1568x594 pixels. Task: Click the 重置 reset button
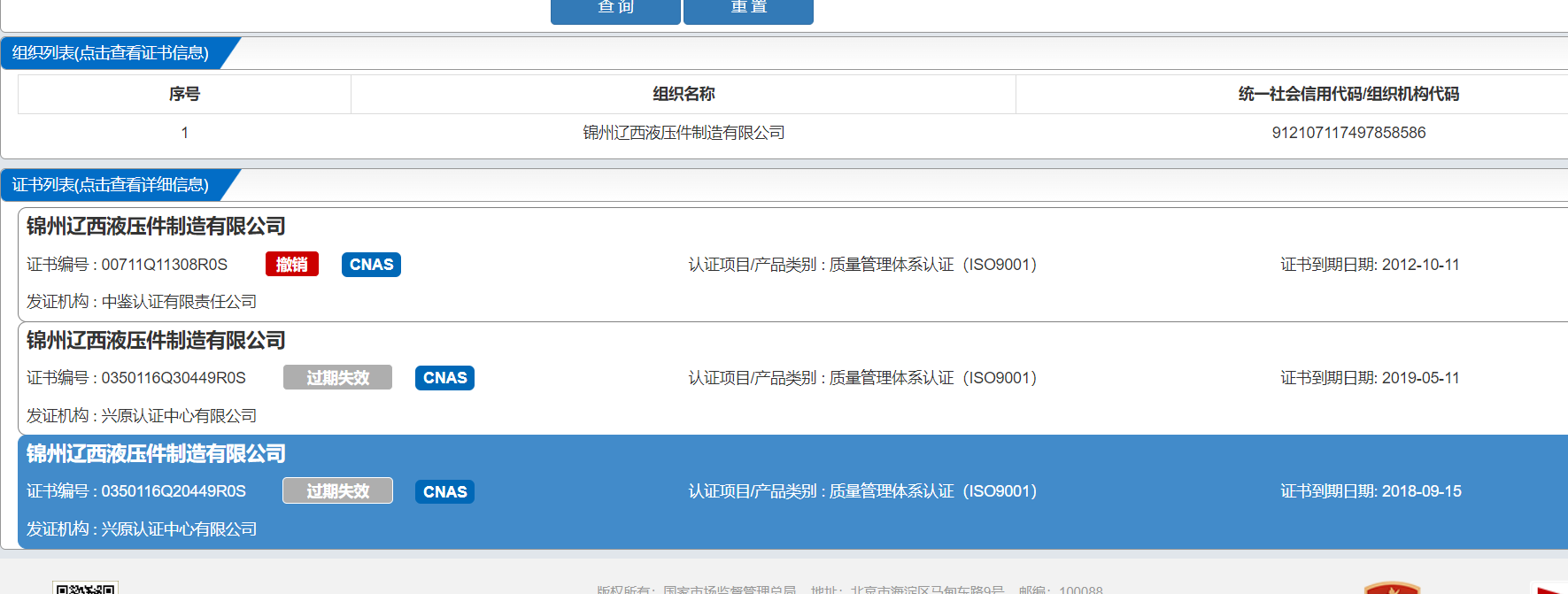coord(748,11)
